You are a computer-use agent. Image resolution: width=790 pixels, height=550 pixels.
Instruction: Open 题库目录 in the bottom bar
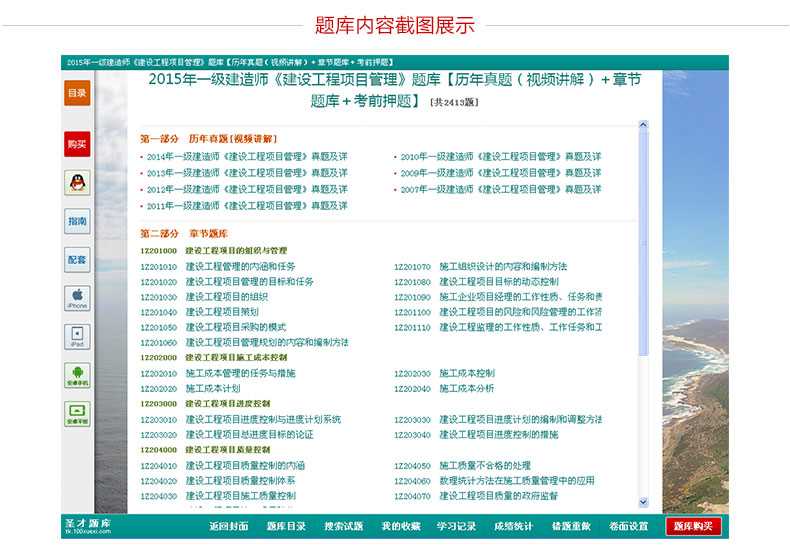point(286,526)
